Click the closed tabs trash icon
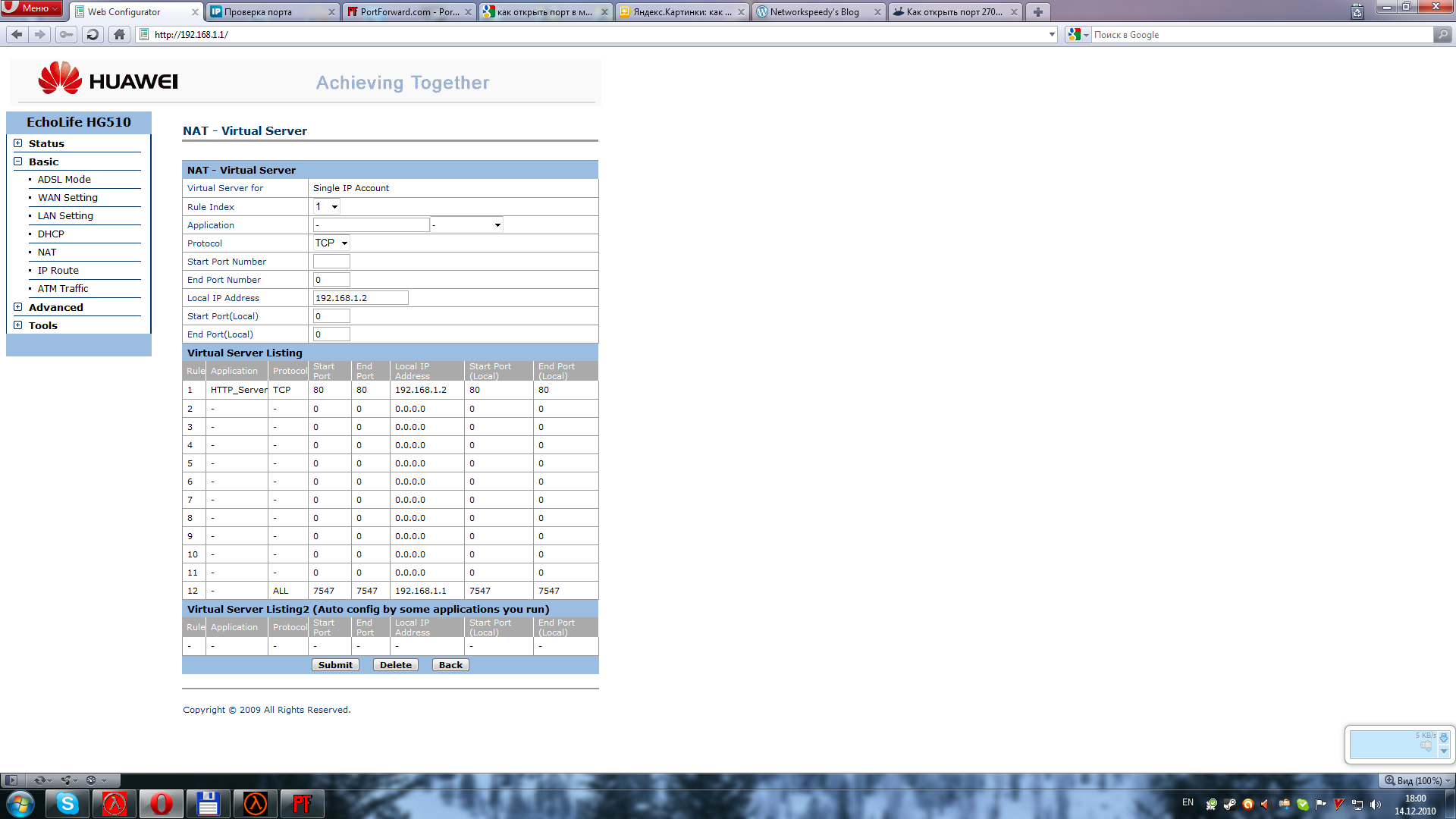The image size is (1456, 819). coord(1357,11)
